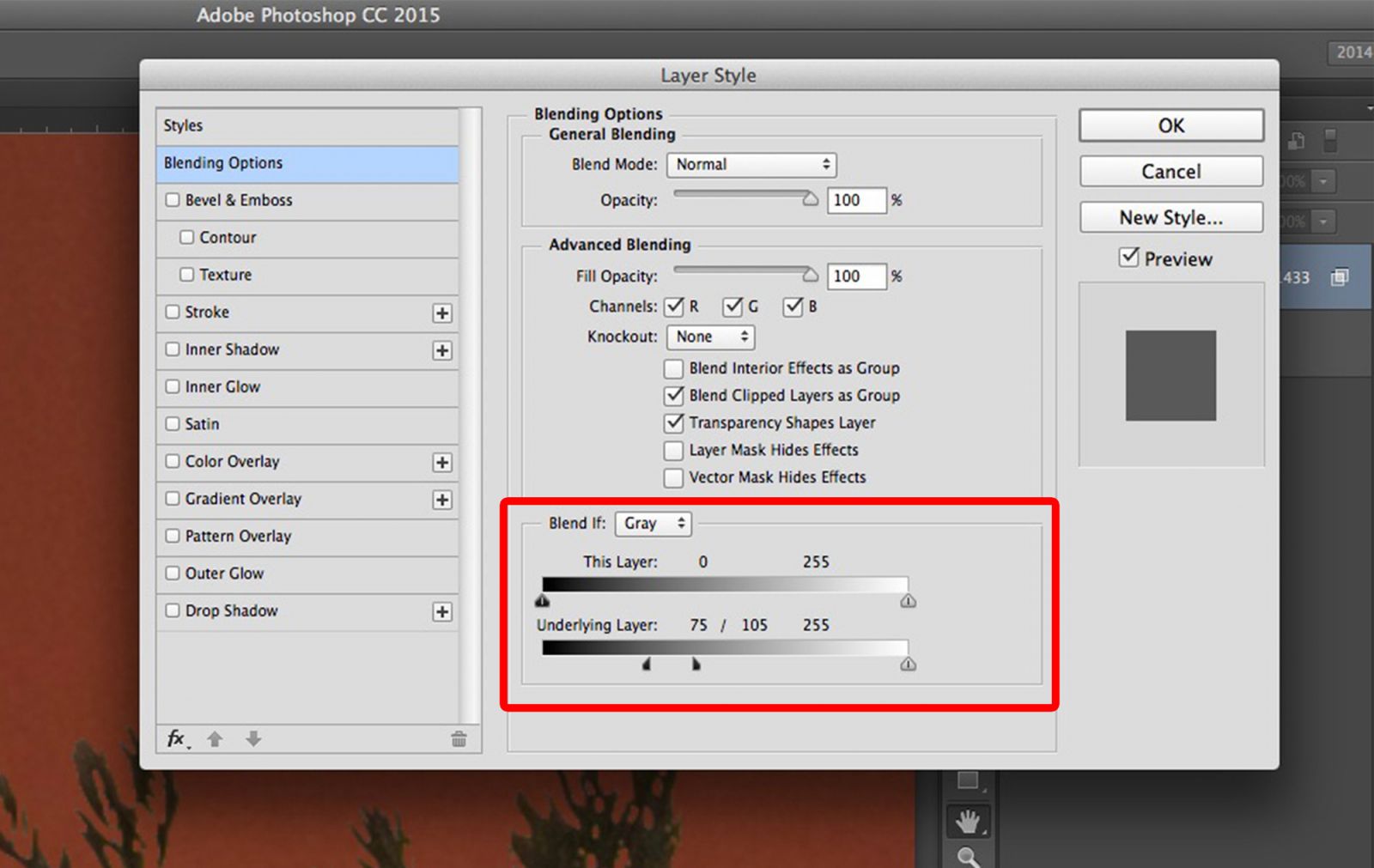Click the plus icon next to Gradient Overlay
The height and width of the screenshot is (868, 1374).
[441, 500]
